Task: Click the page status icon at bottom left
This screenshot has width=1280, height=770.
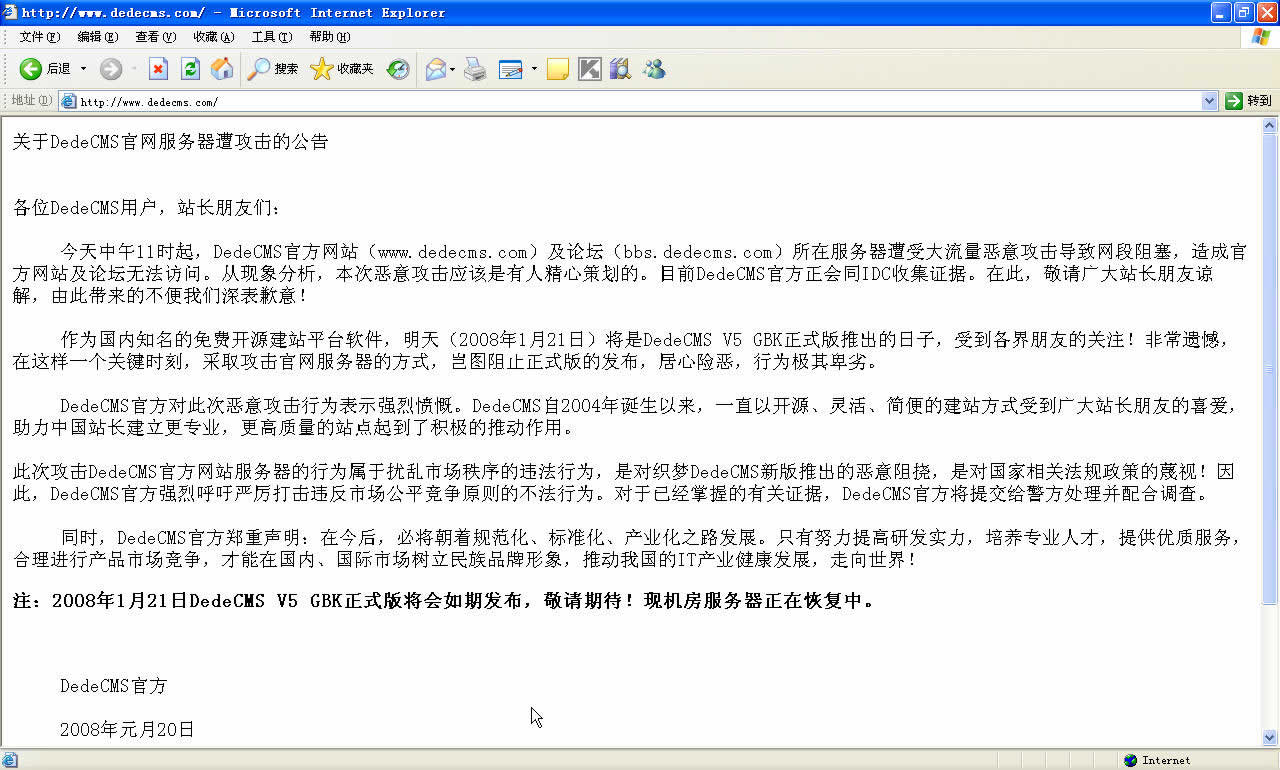Action: (10, 760)
